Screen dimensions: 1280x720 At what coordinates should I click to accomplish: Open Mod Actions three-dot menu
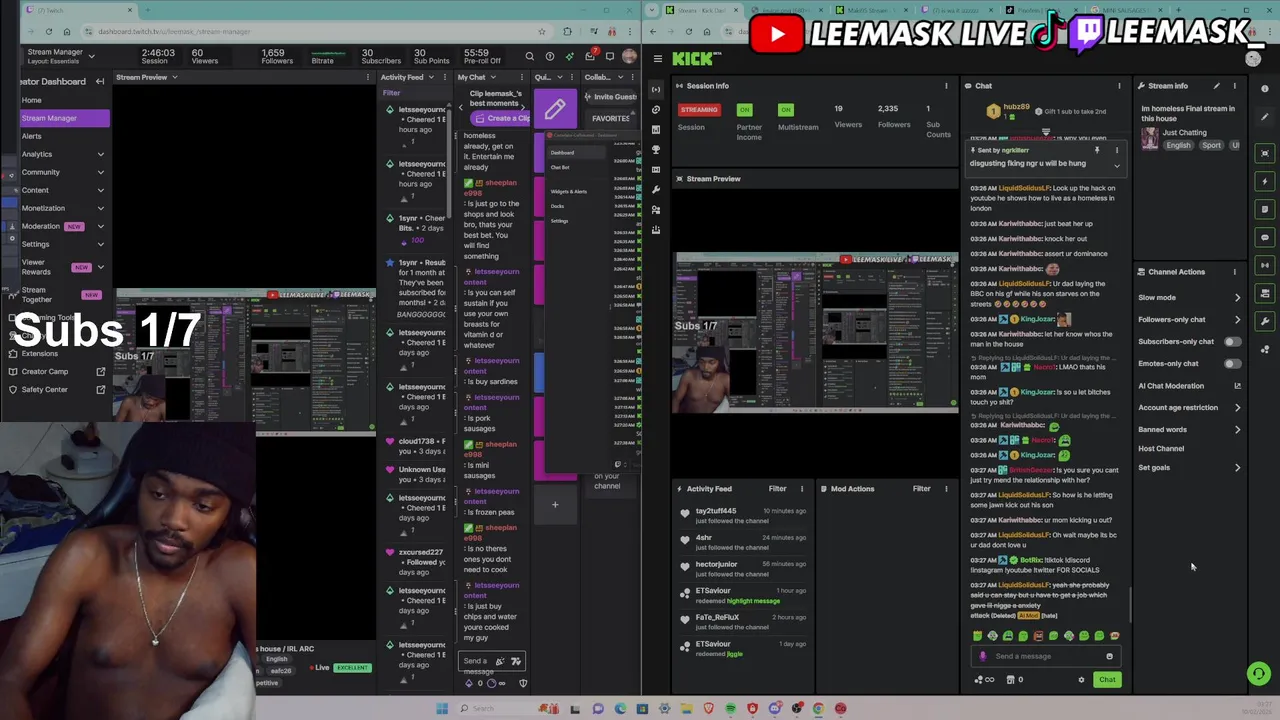946,489
